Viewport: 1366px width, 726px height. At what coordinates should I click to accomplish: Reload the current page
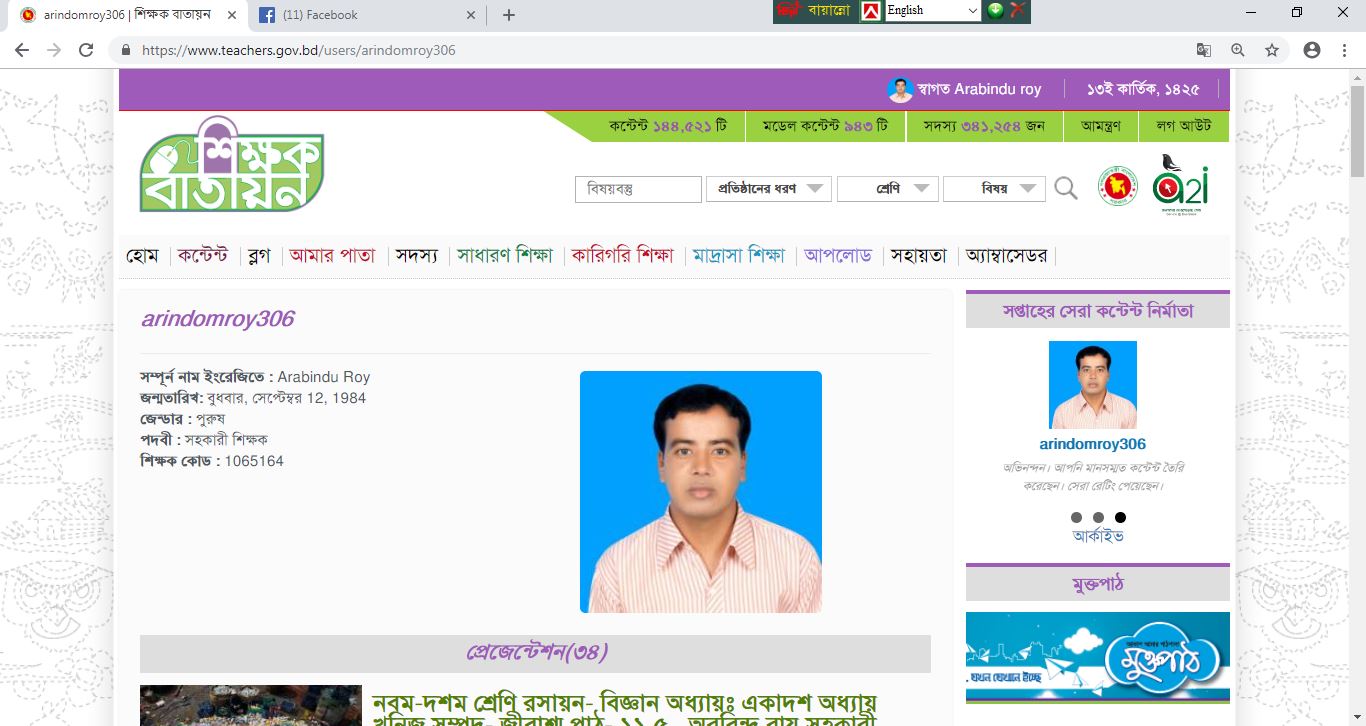[86, 50]
